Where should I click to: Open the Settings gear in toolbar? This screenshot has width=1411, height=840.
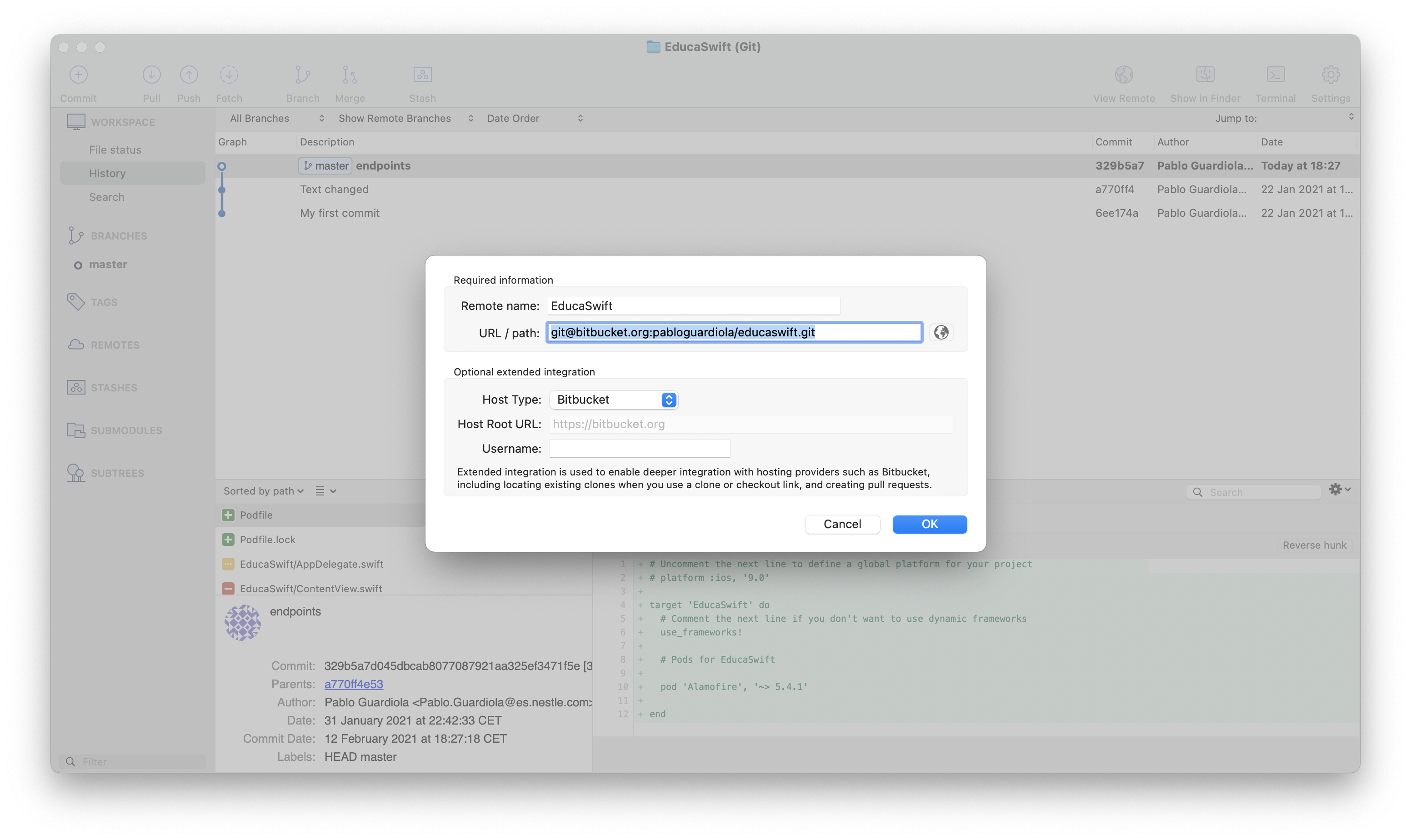click(1330, 75)
